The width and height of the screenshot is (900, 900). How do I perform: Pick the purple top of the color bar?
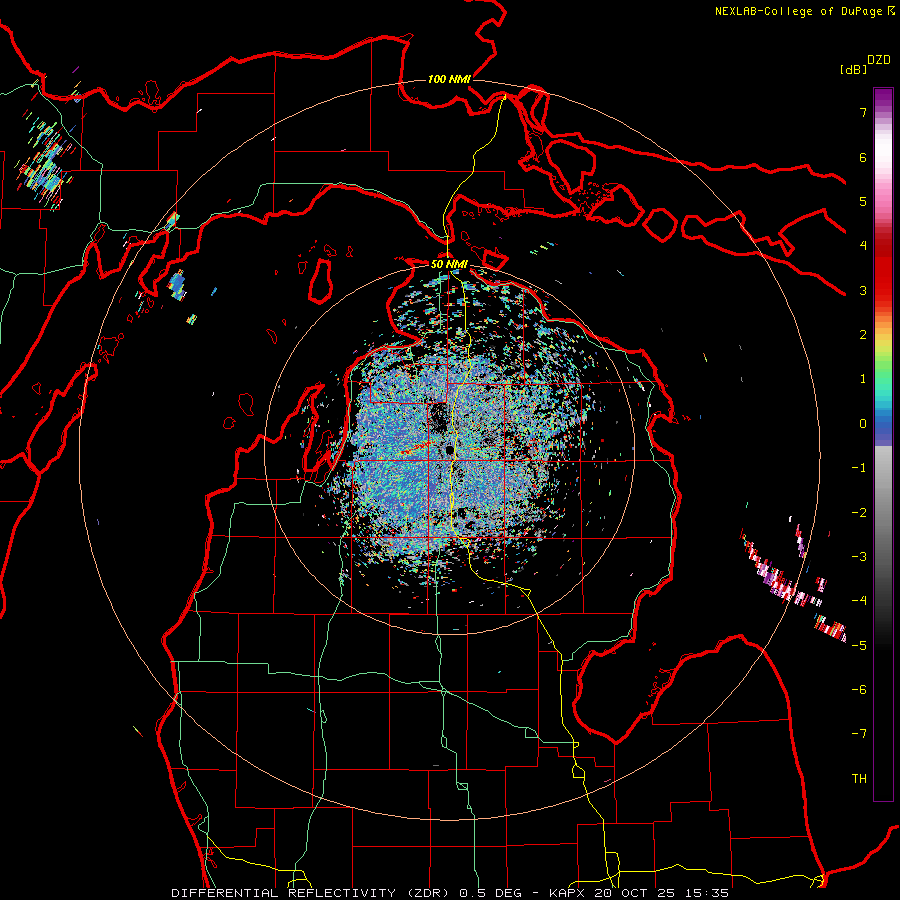[x=883, y=96]
